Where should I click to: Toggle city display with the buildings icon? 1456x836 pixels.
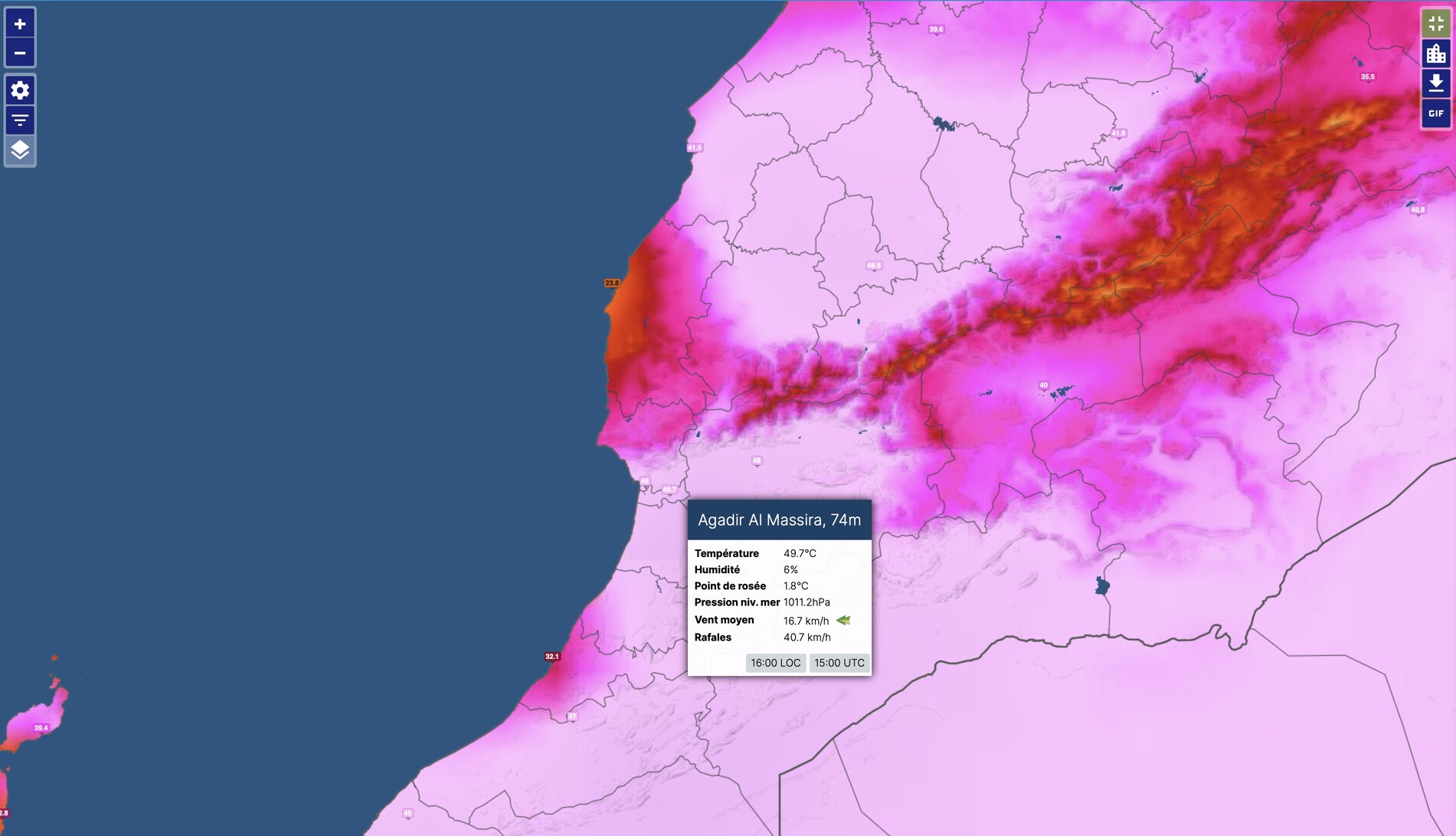coord(1435,54)
